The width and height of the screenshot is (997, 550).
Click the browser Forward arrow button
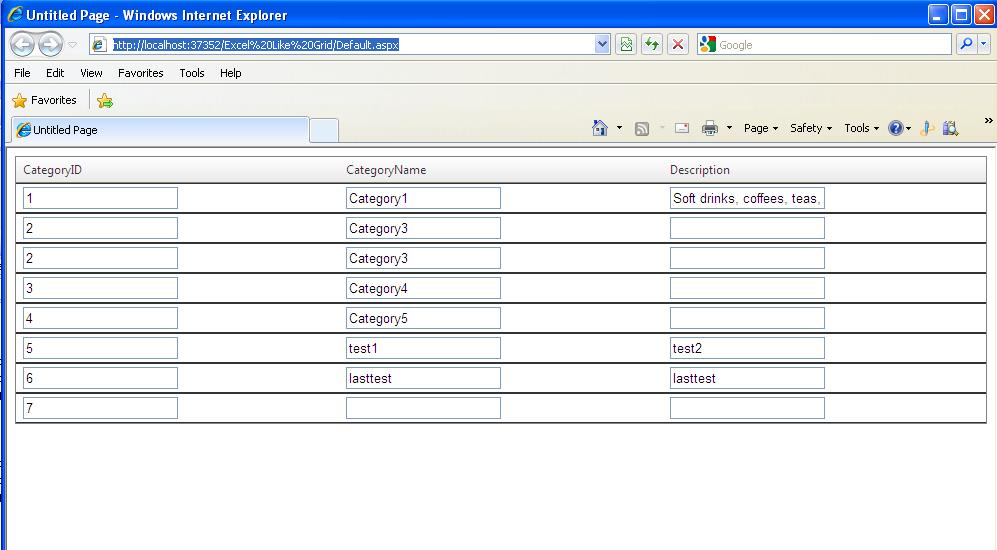tap(50, 45)
